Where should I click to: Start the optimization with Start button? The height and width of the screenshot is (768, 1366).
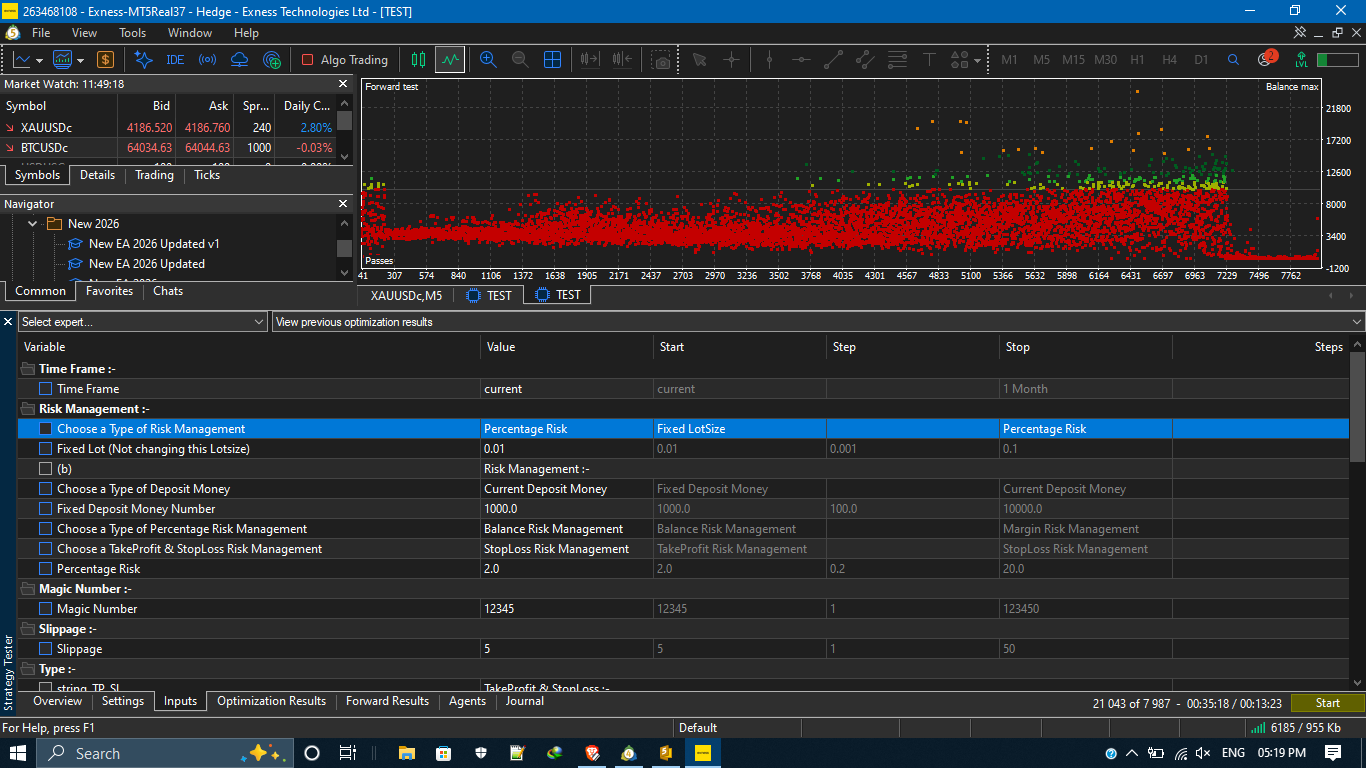point(1327,703)
